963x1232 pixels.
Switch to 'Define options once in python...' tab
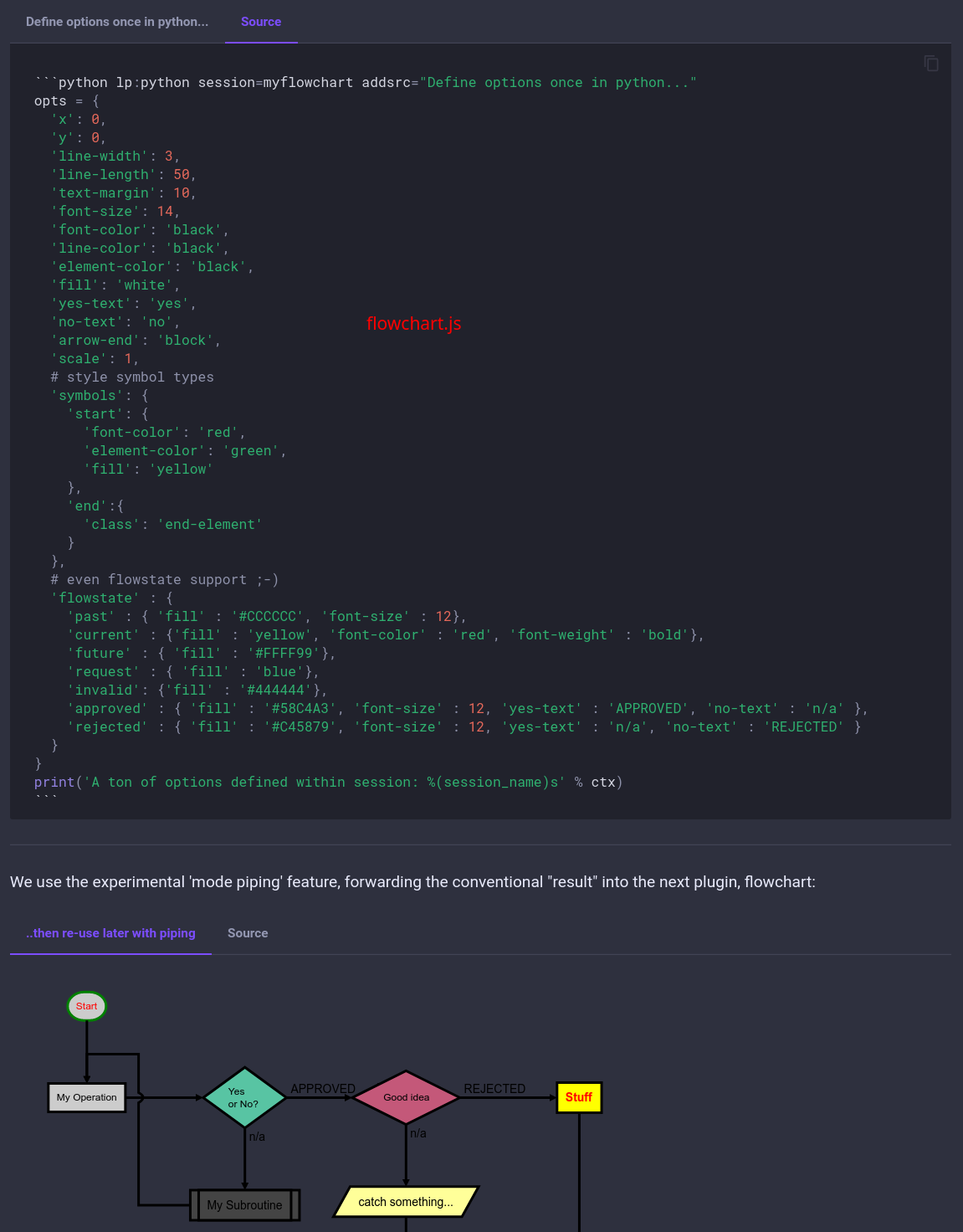coord(117,22)
